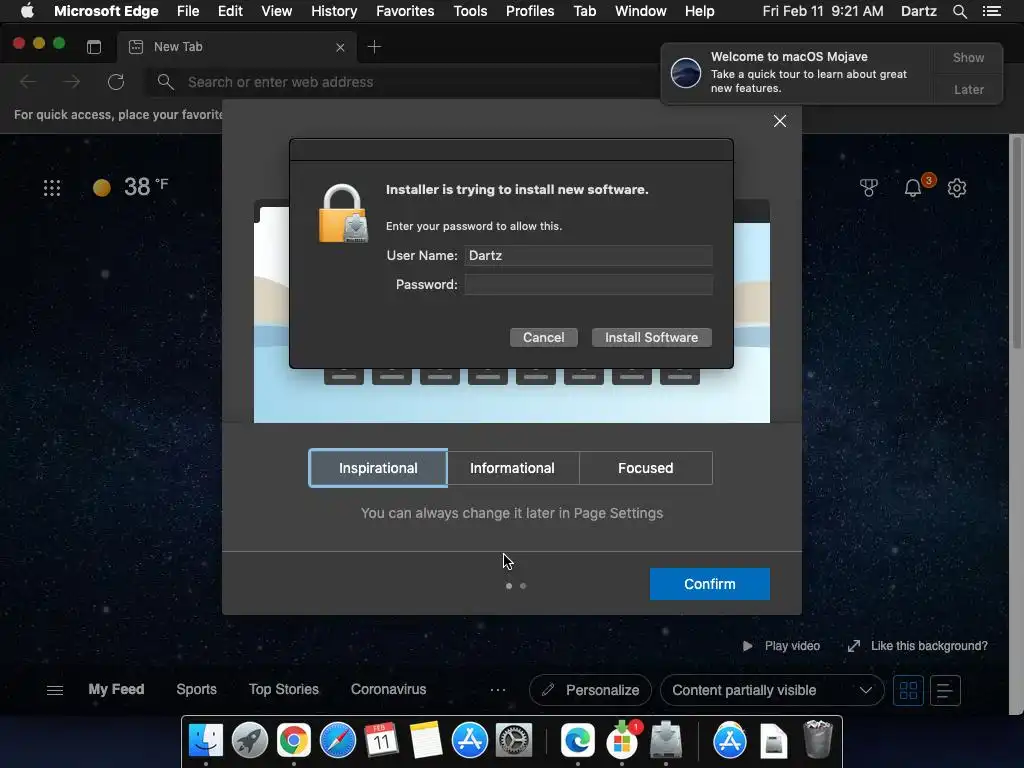
Task: Expand Content partially visible dropdown
Action: (772, 690)
